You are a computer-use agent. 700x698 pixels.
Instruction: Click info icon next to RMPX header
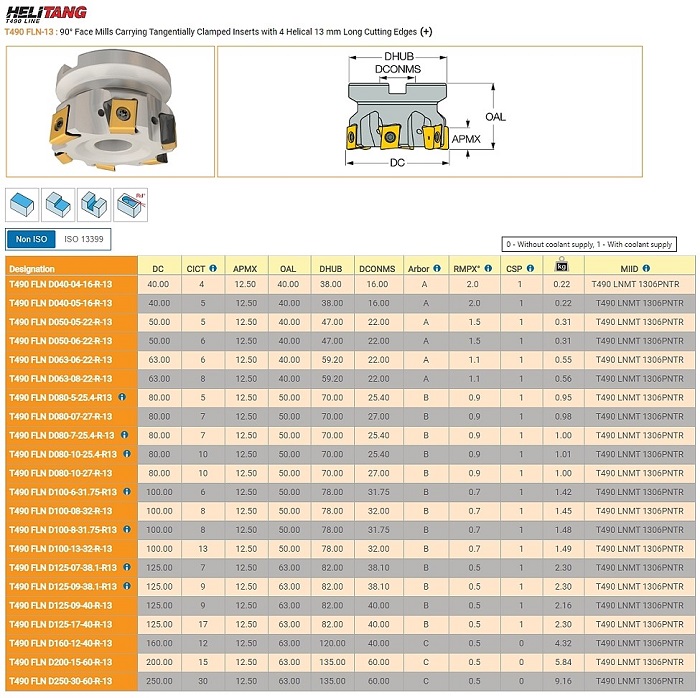(488, 268)
